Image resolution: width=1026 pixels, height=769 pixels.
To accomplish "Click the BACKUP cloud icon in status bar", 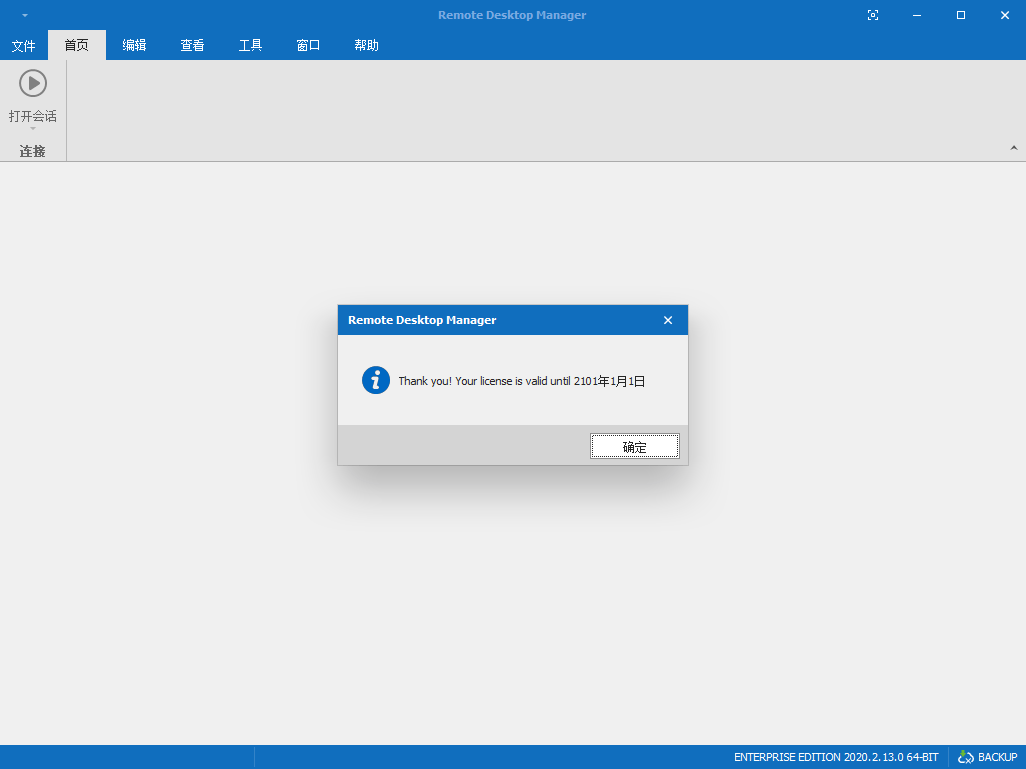I will pos(966,757).
